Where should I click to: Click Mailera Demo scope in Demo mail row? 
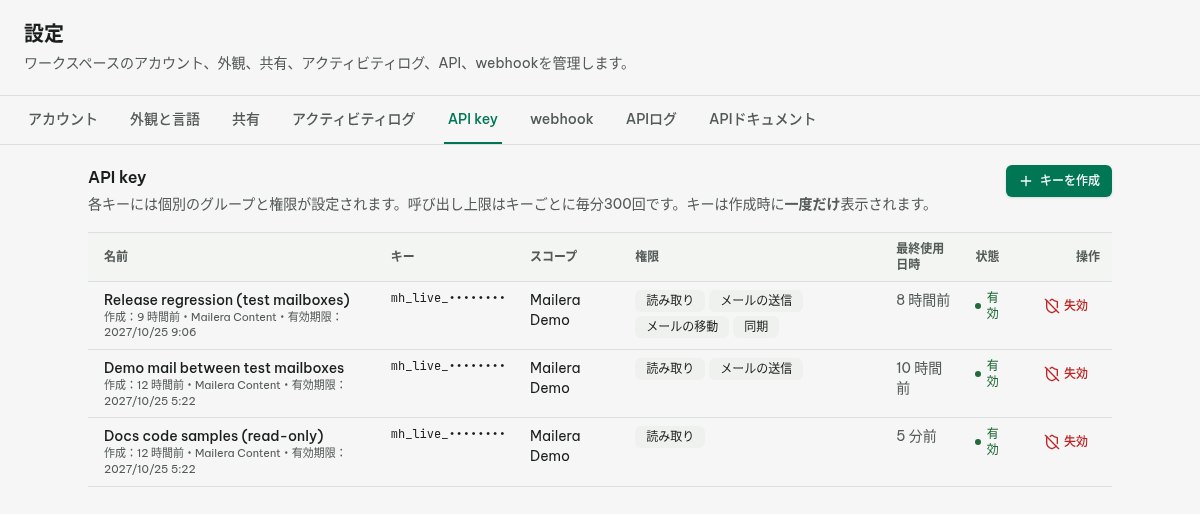coord(555,378)
